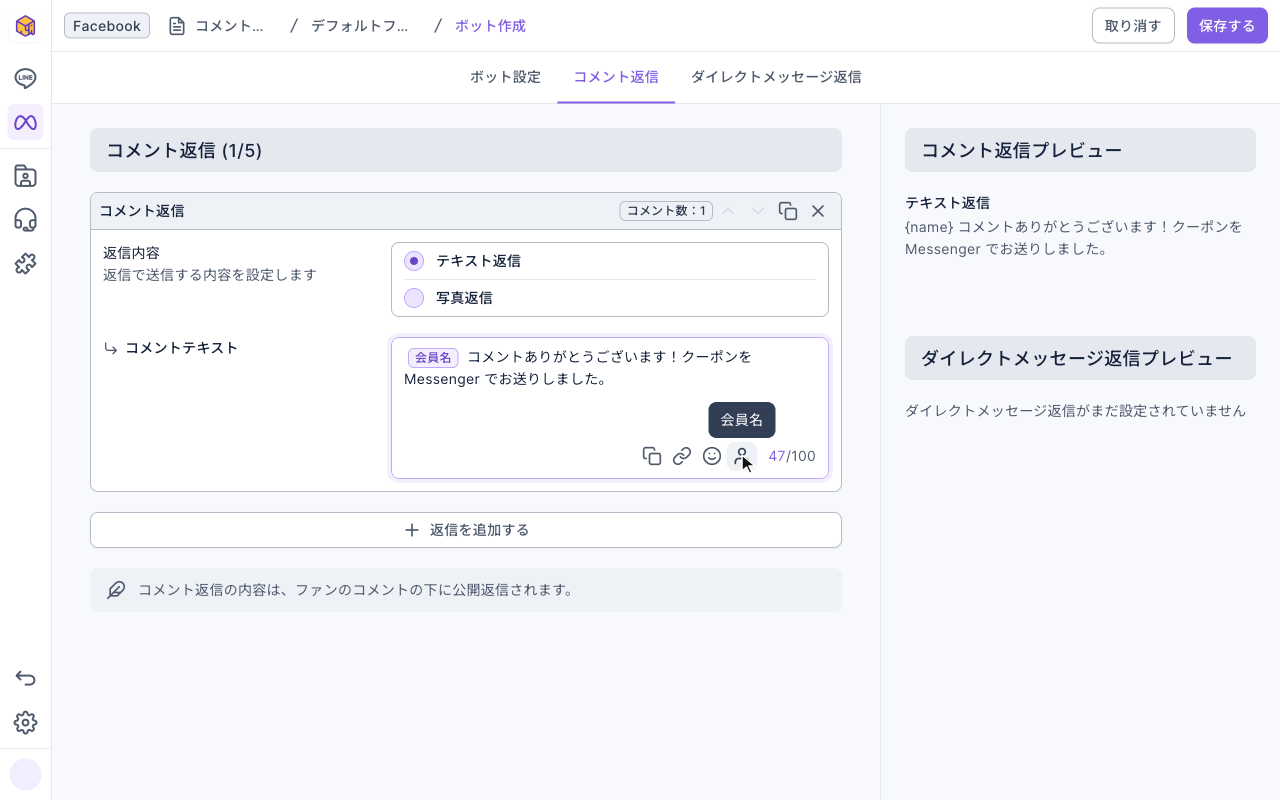Click the コメント数：1 badge
This screenshot has width=1280, height=800.
coord(666,211)
